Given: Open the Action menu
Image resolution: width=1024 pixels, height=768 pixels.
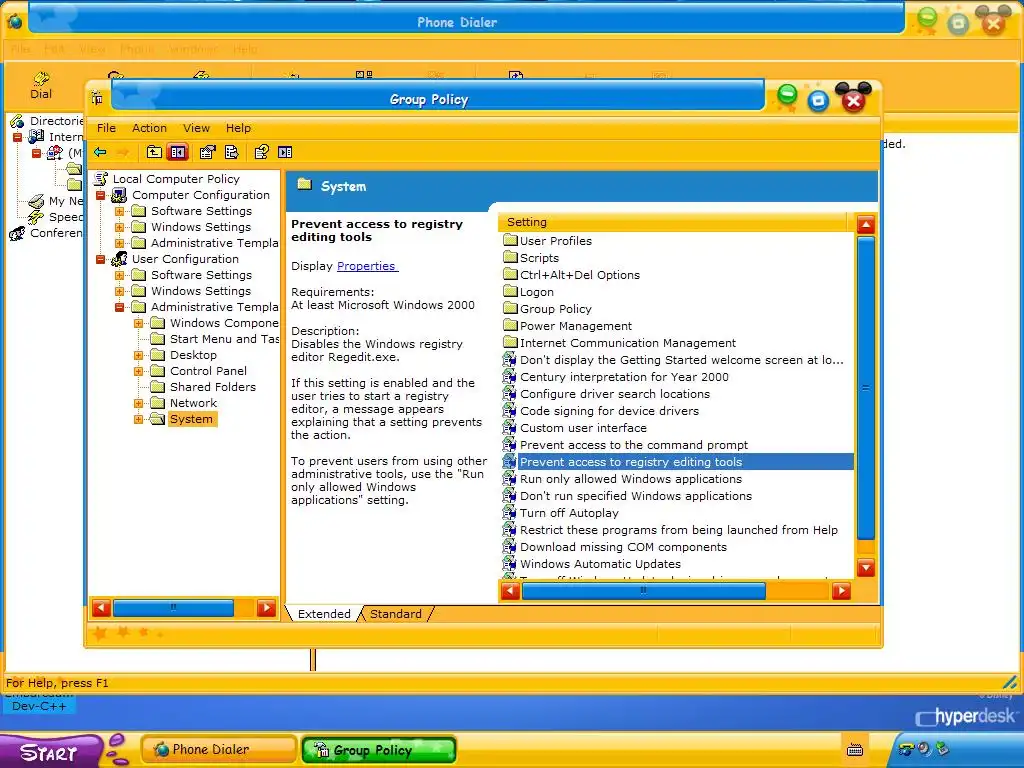Looking at the screenshot, I should point(149,128).
